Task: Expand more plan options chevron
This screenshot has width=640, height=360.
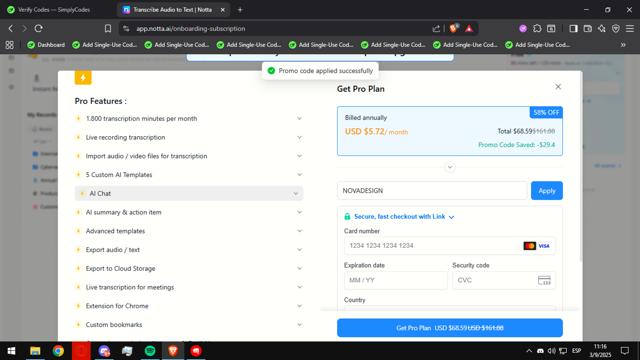Action: pos(450,167)
